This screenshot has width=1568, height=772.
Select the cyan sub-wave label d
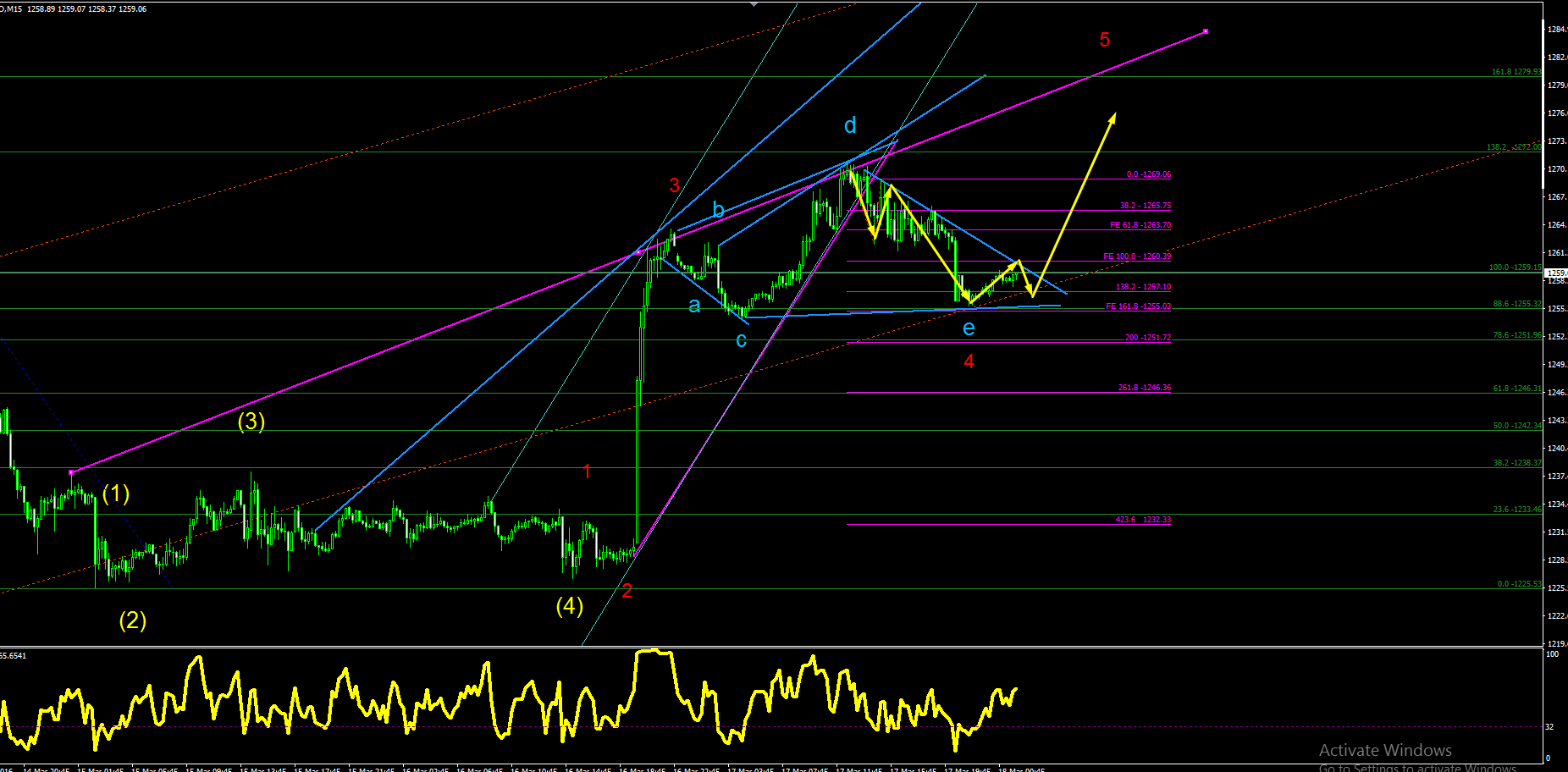coord(850,125)
